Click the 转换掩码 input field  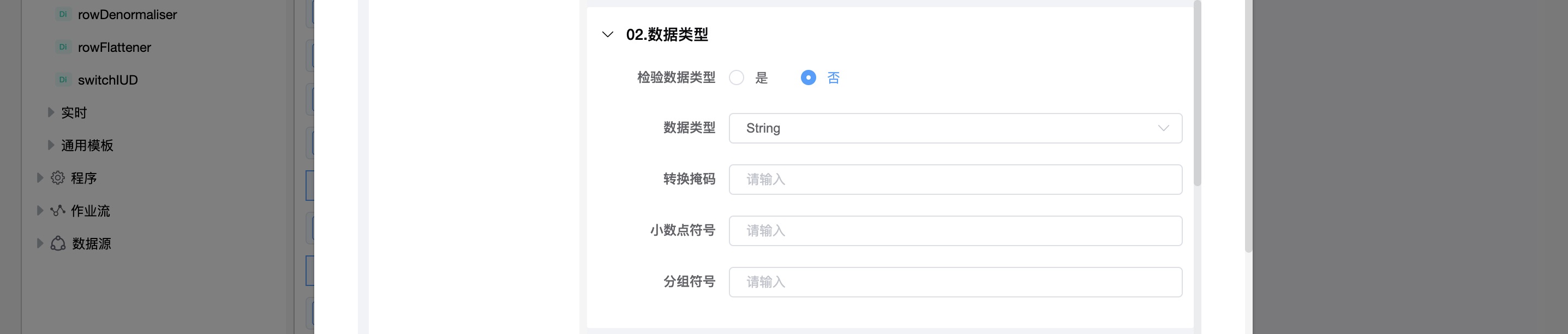click(955, 180)
